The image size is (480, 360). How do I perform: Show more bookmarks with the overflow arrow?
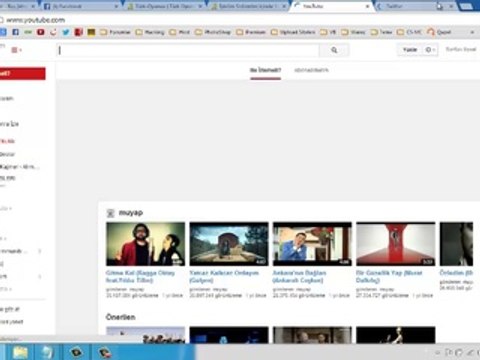[x=472, y=32]
